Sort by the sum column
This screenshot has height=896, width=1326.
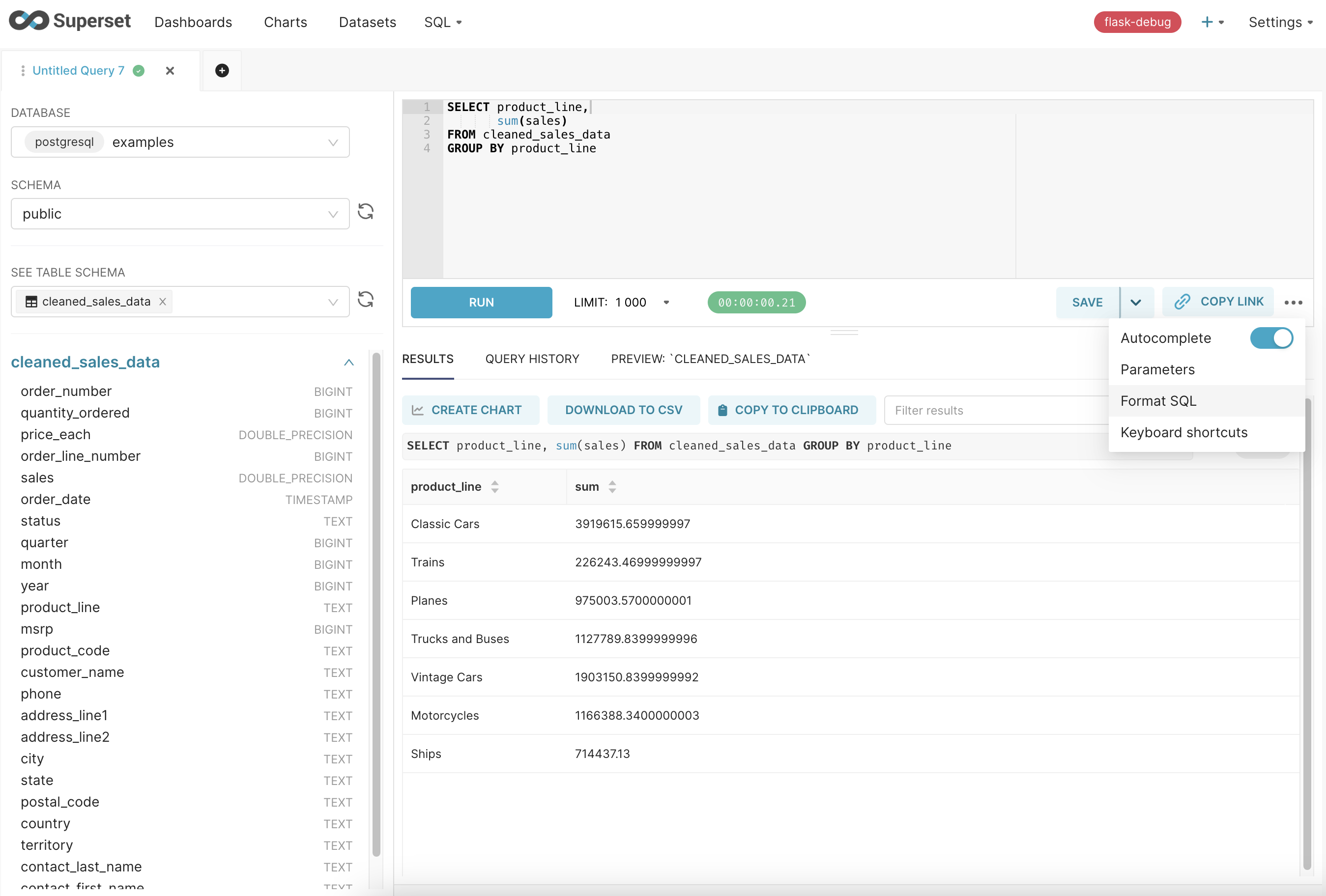click(612, 486)
